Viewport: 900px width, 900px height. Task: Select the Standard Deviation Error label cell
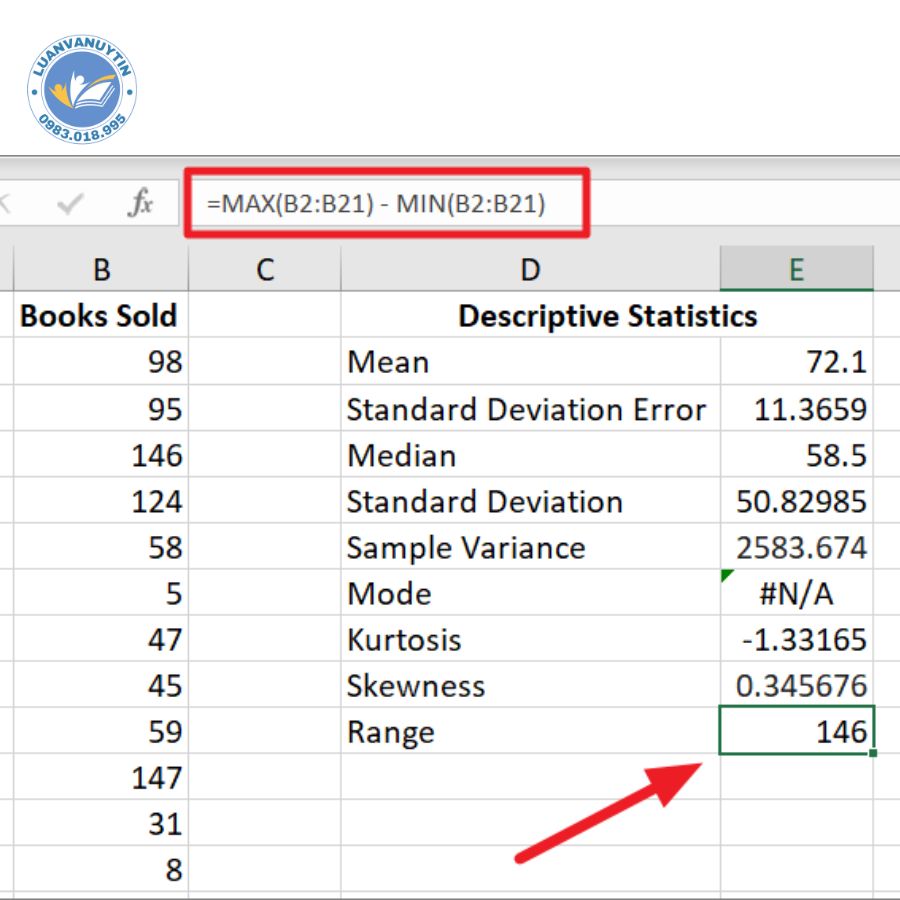click(530, 409)
